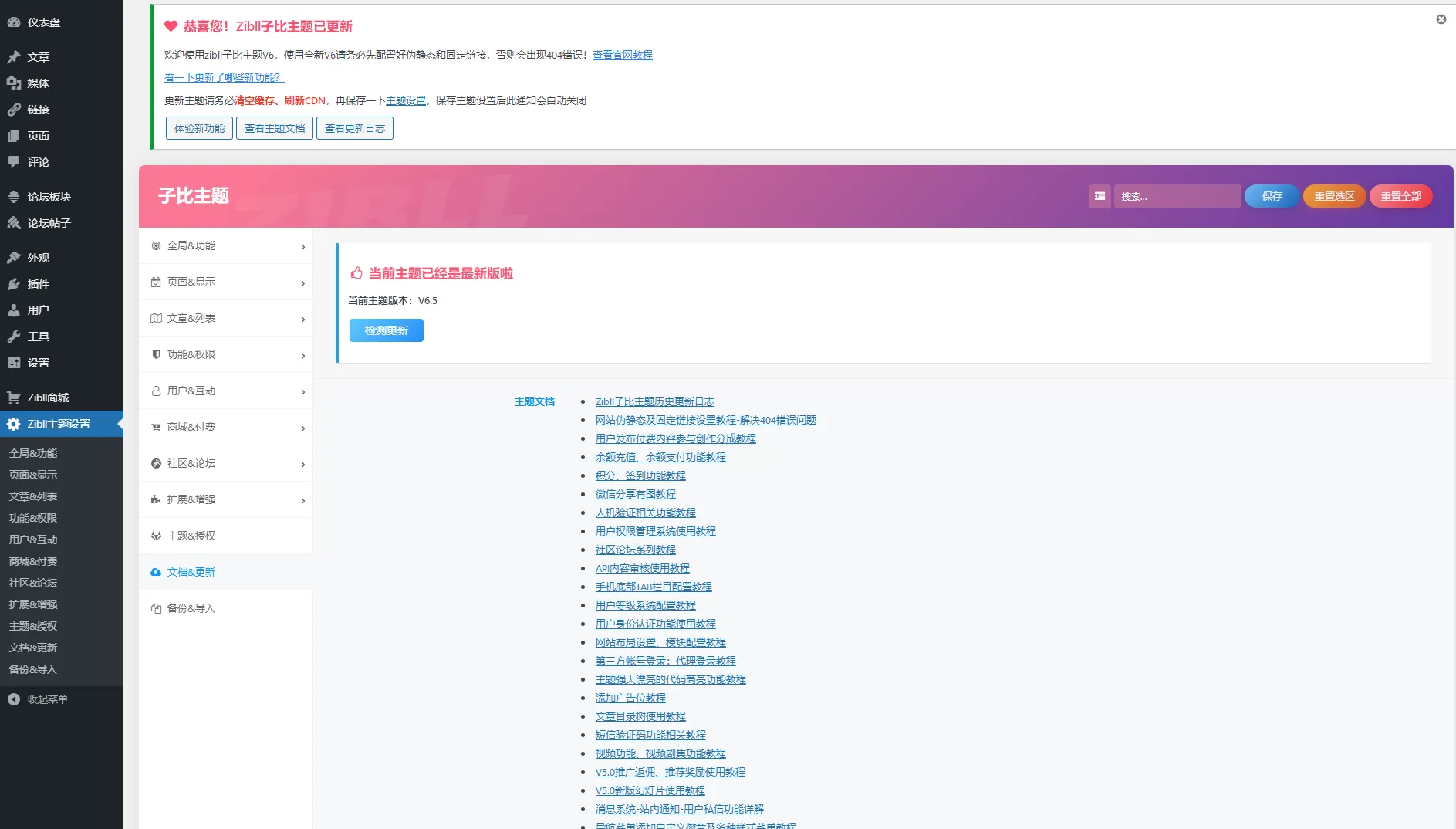The height and width of the screenshot is (829, 1456).
Task: Open the 主题&授权 tab in the theme panel
Action: pos(225,536)
